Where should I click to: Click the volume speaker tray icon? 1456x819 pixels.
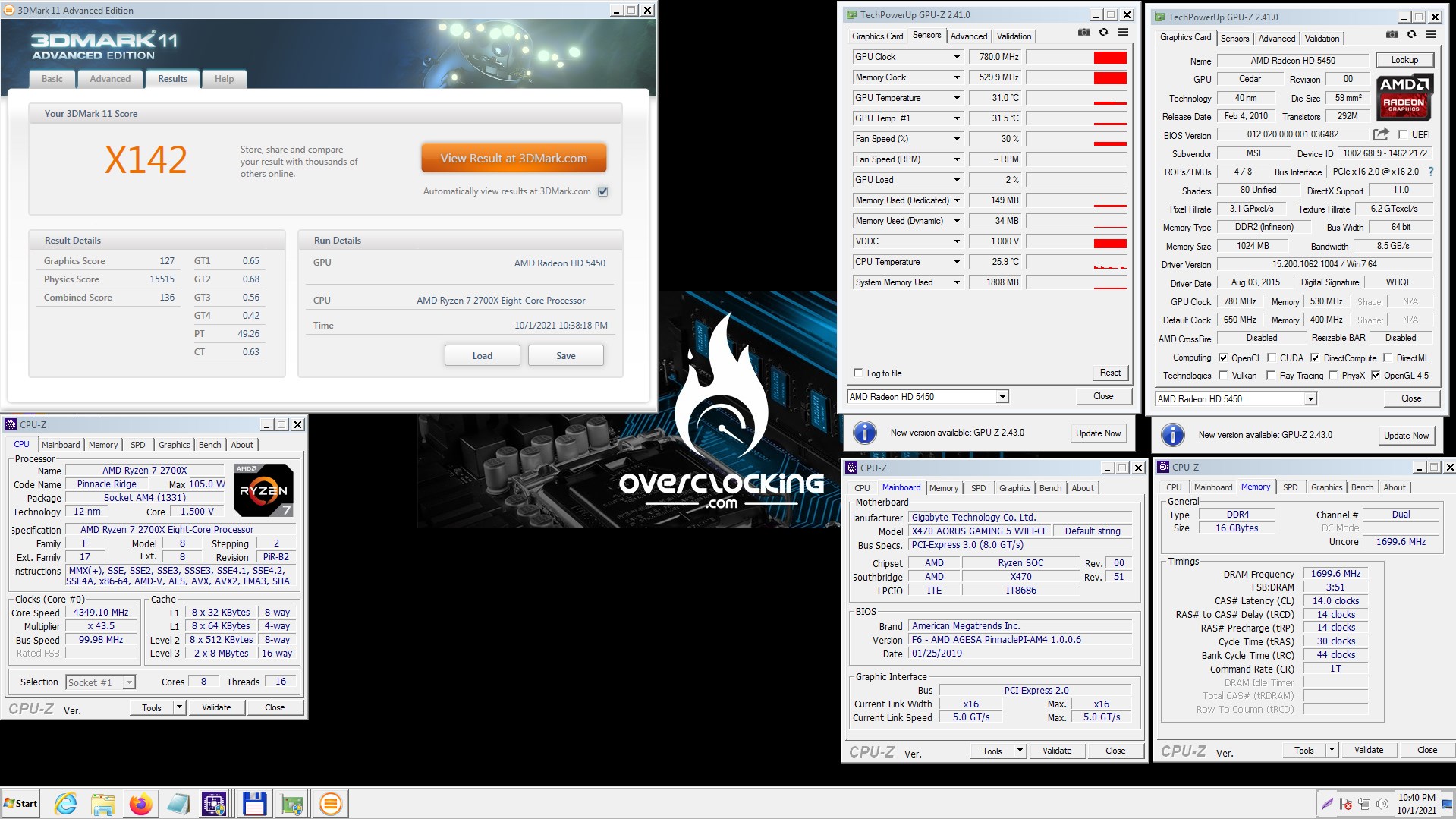pyautogui.click(x=1382, y=804)
